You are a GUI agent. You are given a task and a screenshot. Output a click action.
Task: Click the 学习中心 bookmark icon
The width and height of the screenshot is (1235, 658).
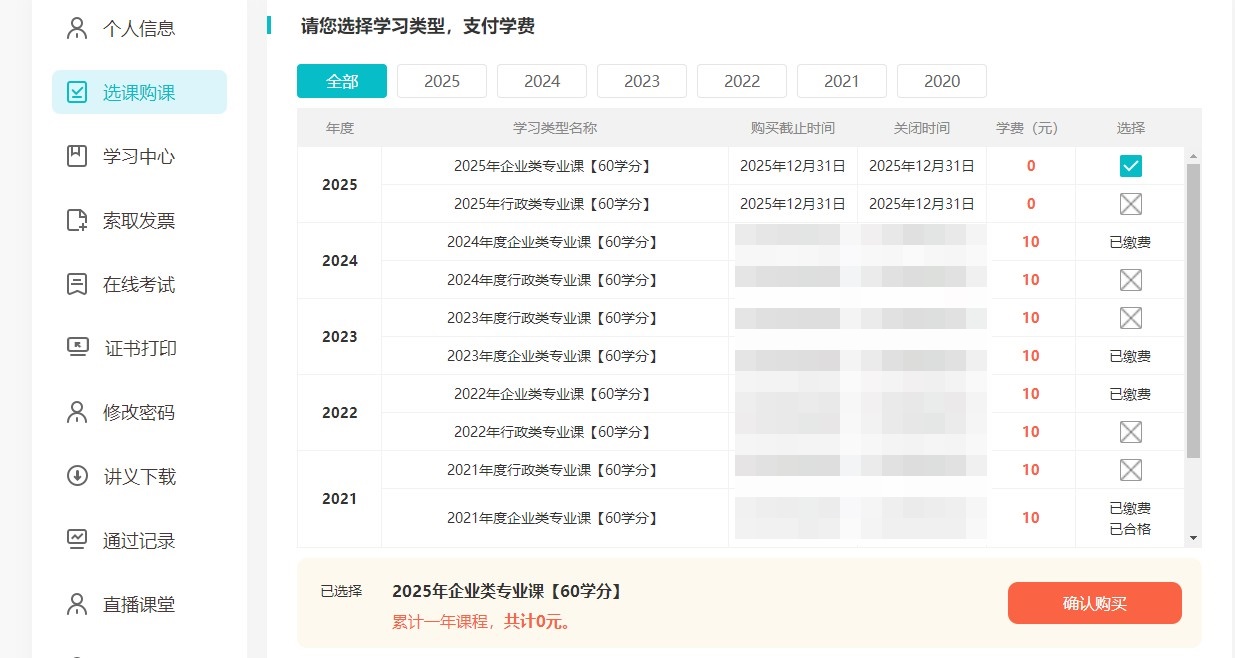pyautogui.click(x=77, y=156)
